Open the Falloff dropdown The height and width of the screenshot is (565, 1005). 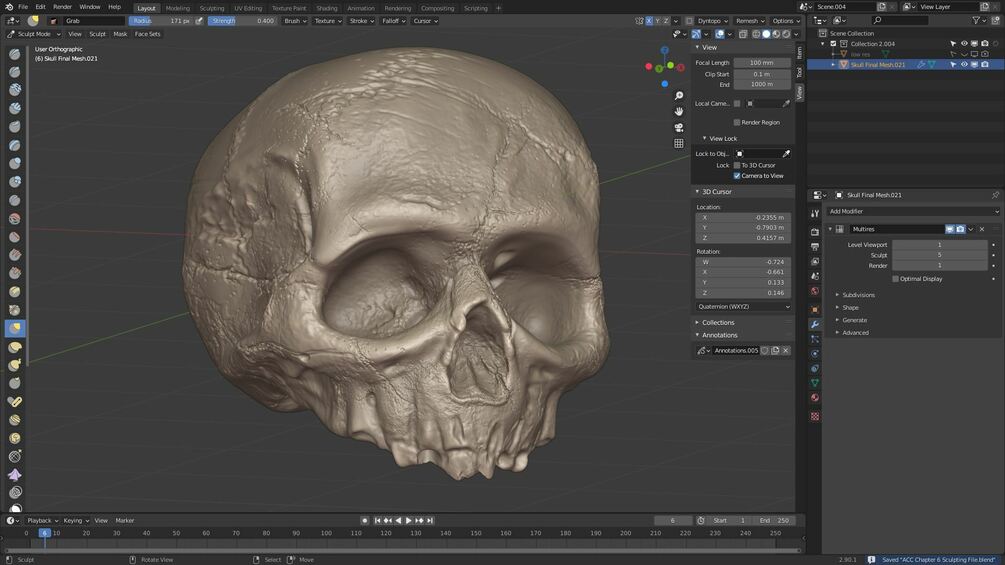pyautogui.click(x=394, y=20)
